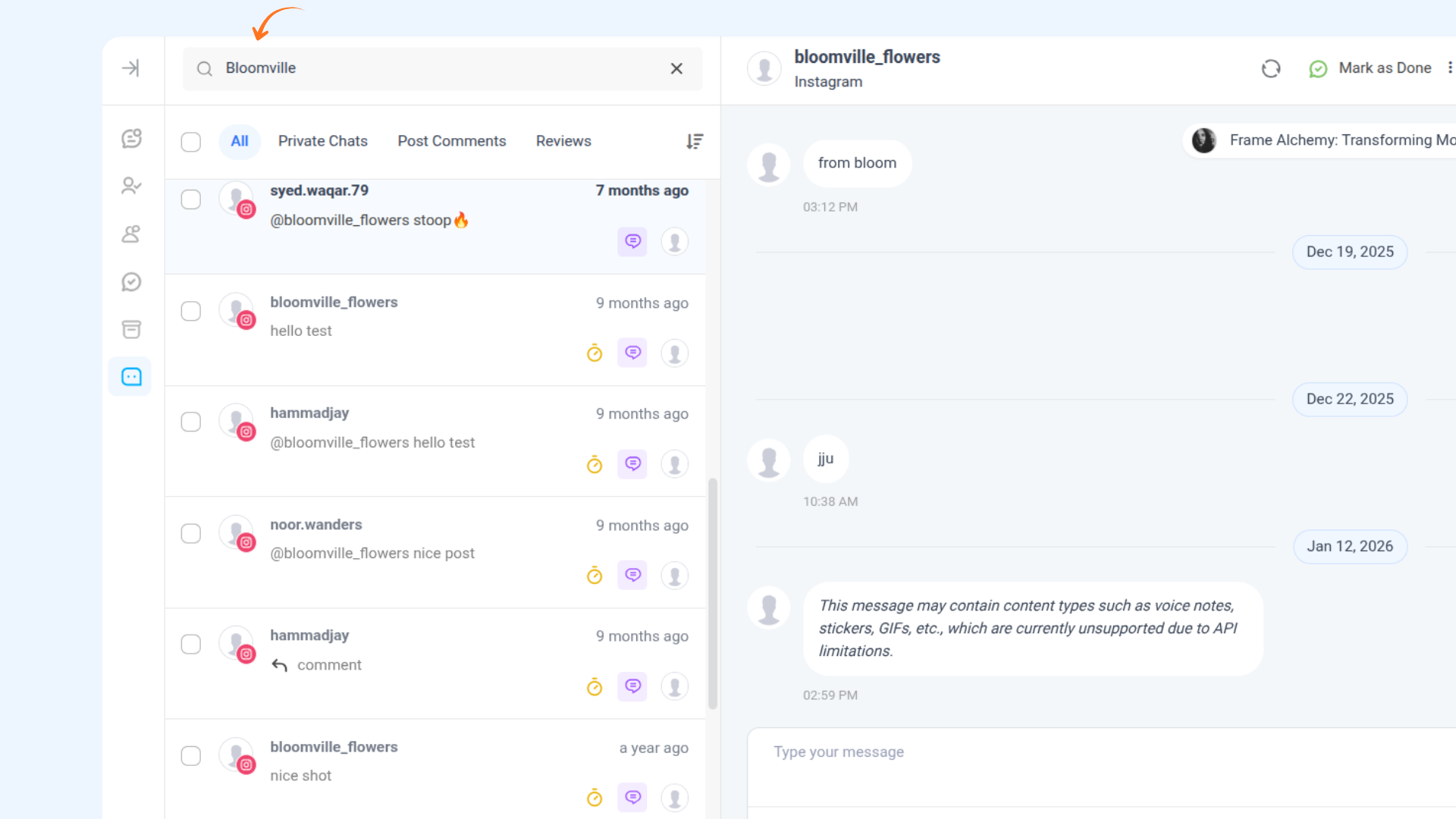Click the refresh conversation icon
The width and height of the screenshot is (1456, 819).
[x=1271, y=69]
